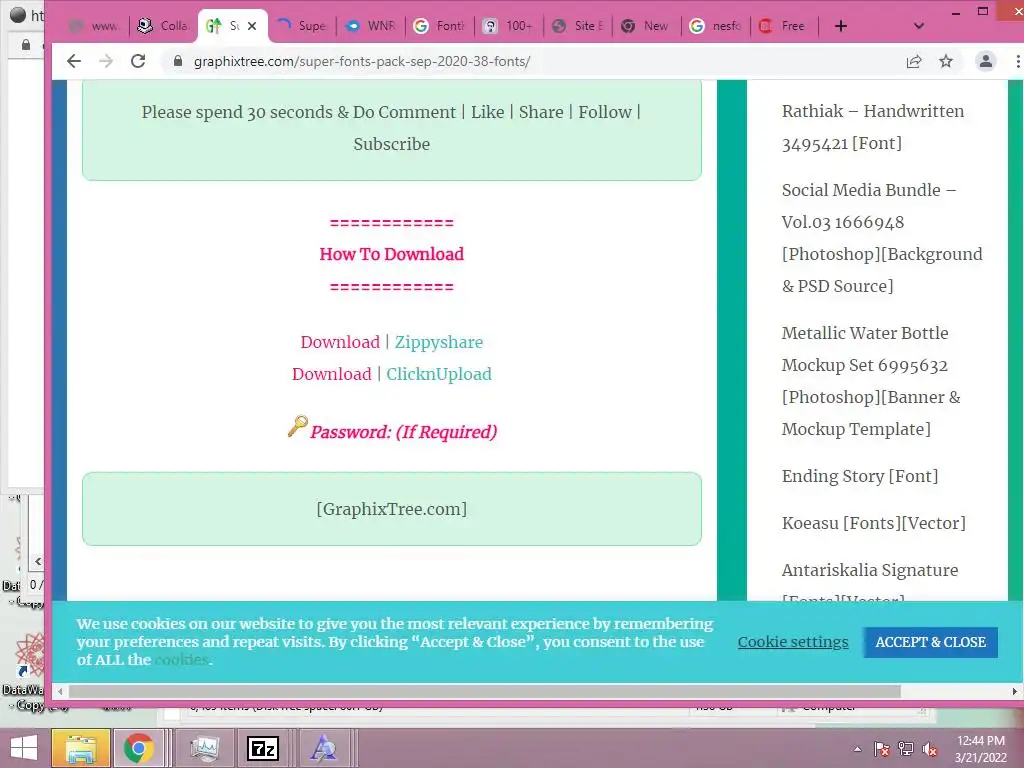Open Rathiak Handwritten font post
The image size is (1024, 768).
(x=872, y=127)
